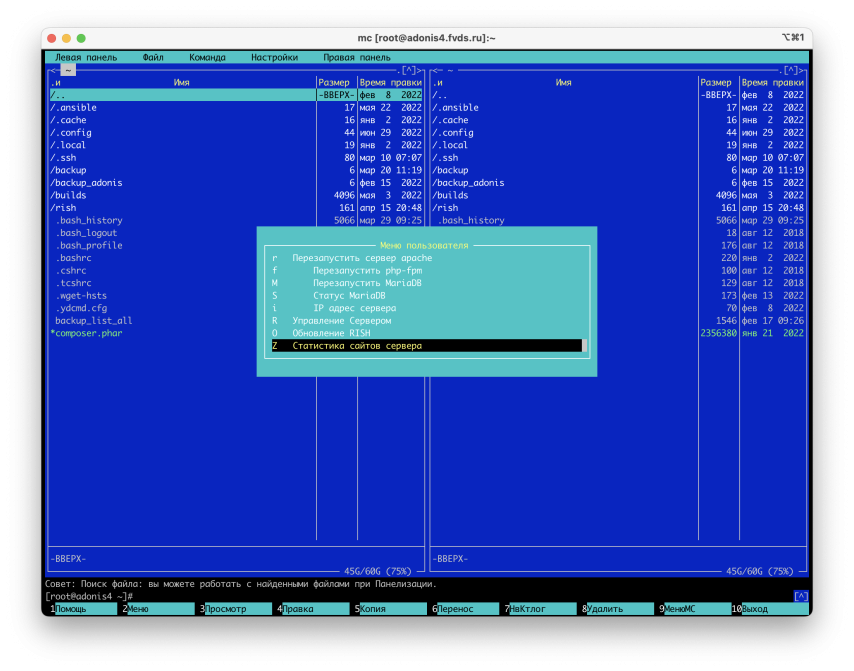Click left panel Имя column header
The width and height of the screenshot is (854, 671).
pyautogui.click(x=181, y=83)
